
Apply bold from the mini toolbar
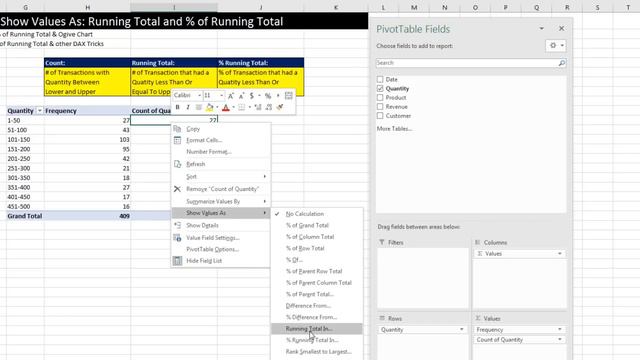(x=178, y=107)
